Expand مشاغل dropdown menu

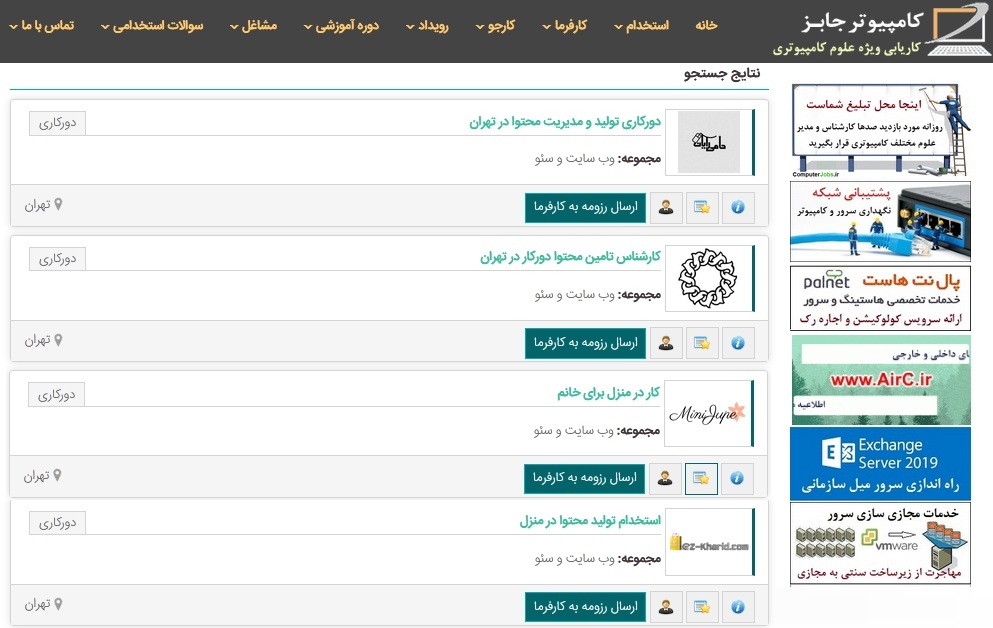pyautogui.click(x=253, y=25)
